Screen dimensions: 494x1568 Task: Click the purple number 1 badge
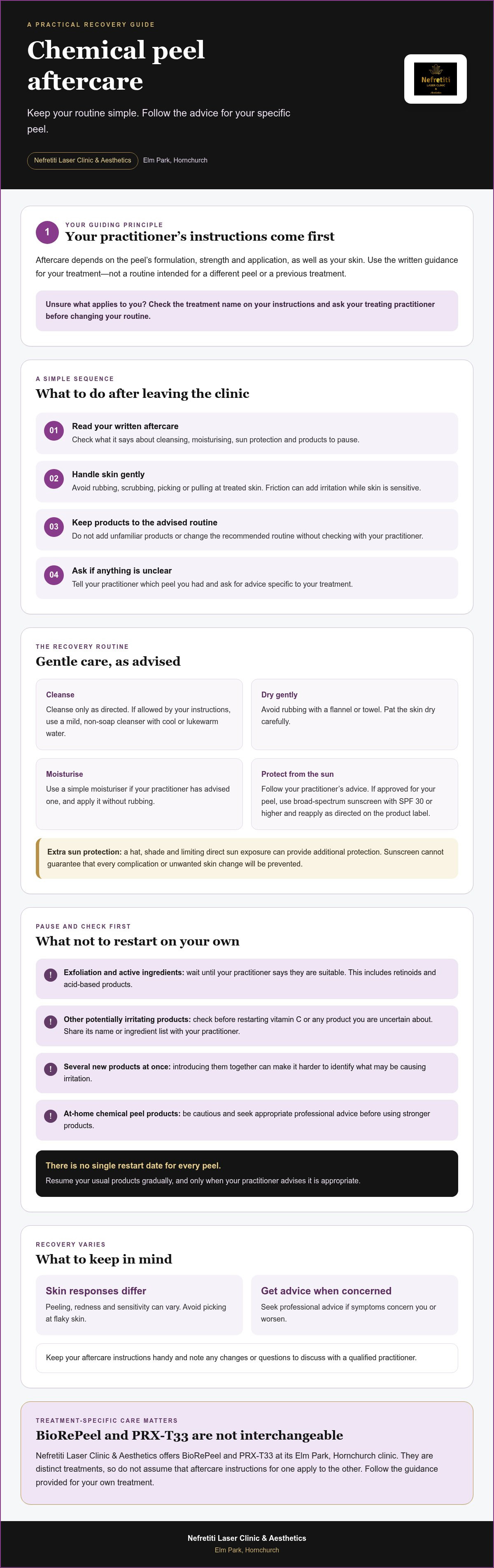pyautogui.click(x=47, y=232)
